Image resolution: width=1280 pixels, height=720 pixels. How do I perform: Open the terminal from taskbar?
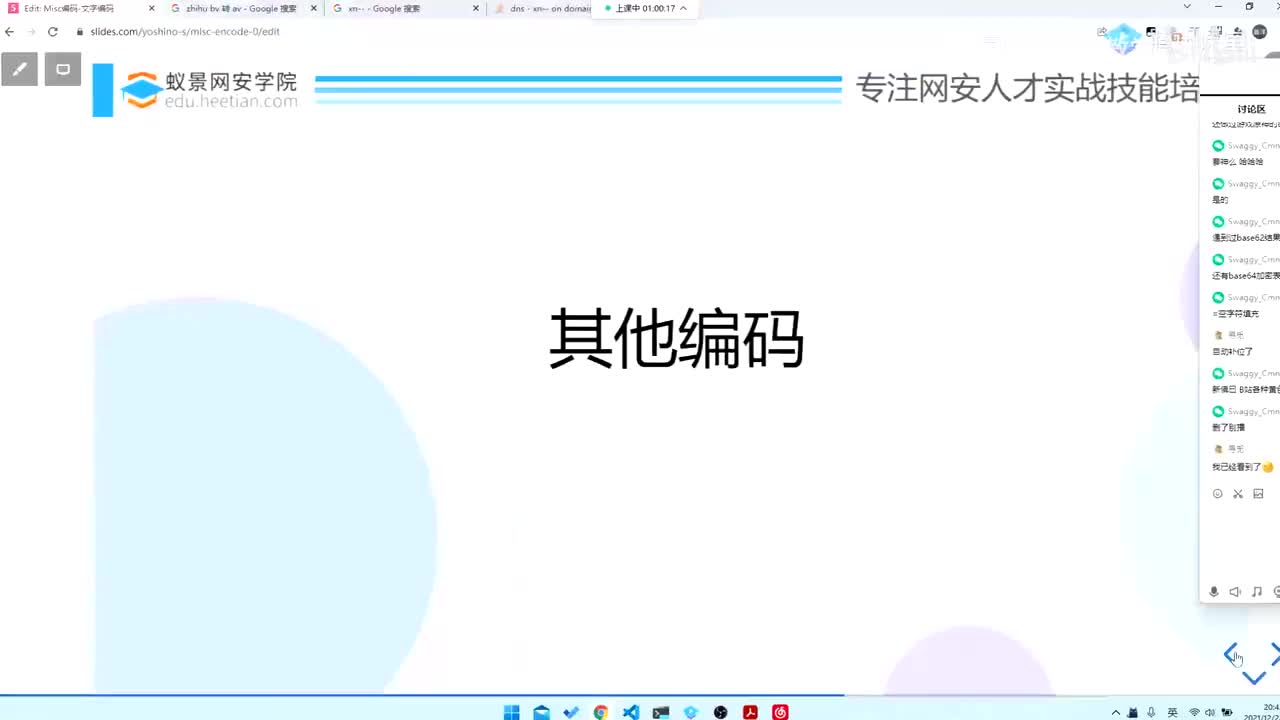660,712
